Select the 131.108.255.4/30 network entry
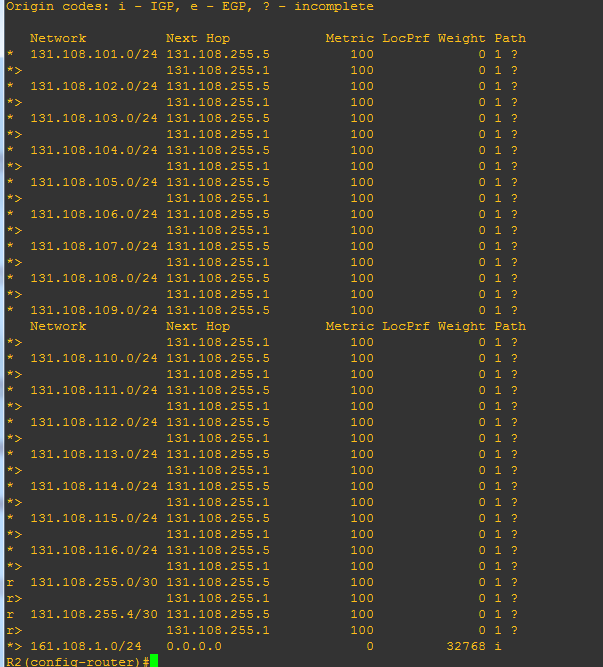This screenshot has height=667, width=603. (94, 614)
